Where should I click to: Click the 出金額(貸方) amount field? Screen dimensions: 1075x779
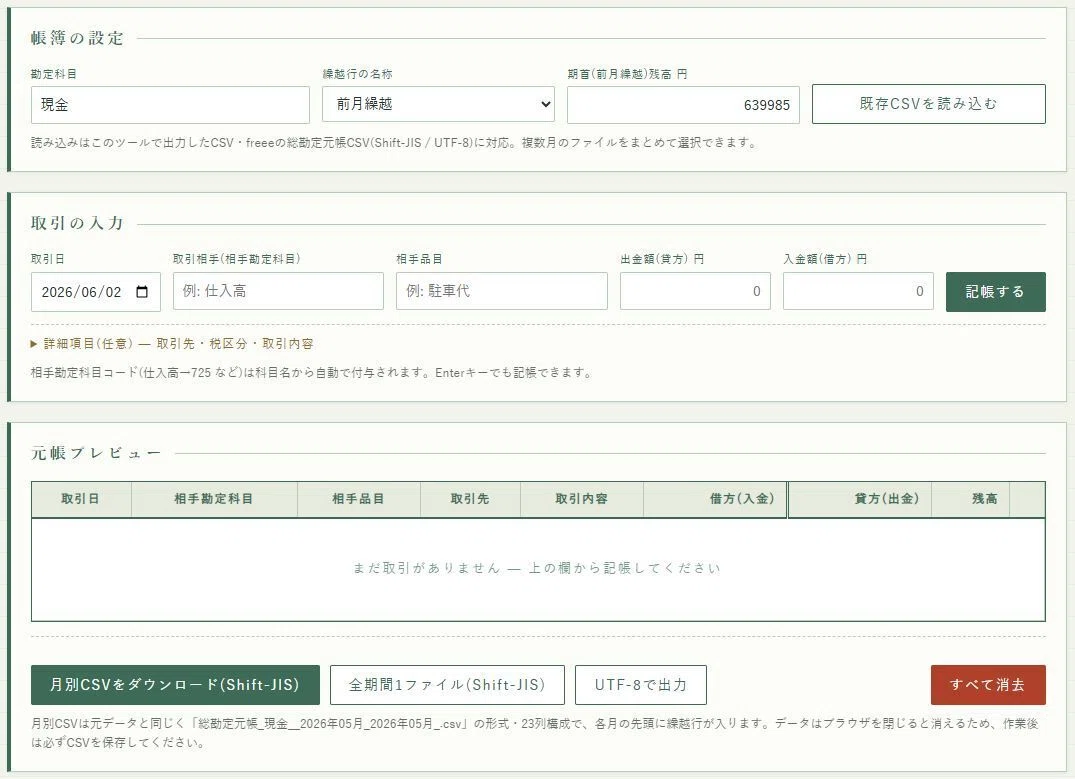pyautogui.click(x=695, y=291)
